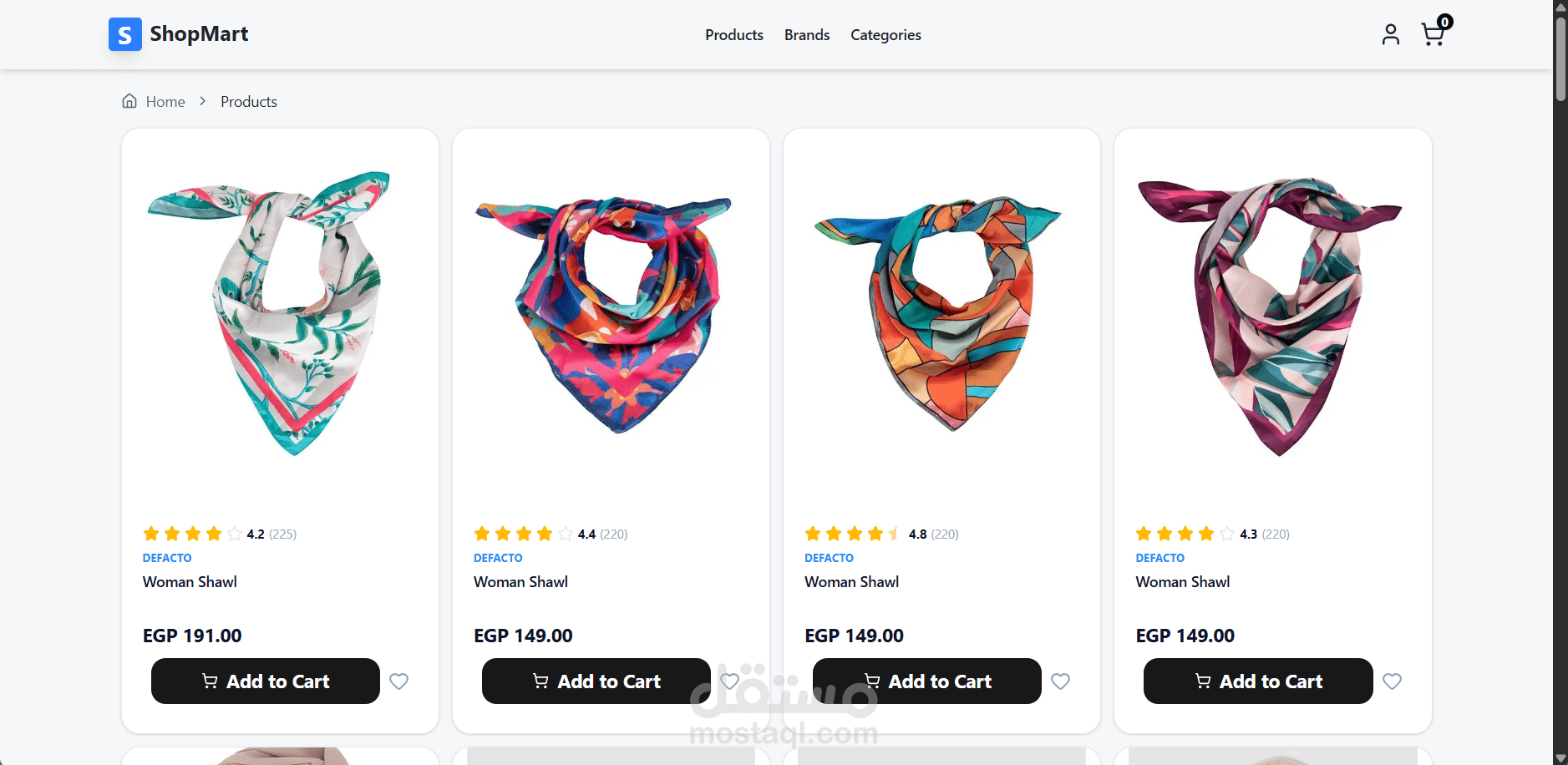1568x765 pixels.
Task: Add the 4.3-rated shawl to cart
Action: point(1258,681)
